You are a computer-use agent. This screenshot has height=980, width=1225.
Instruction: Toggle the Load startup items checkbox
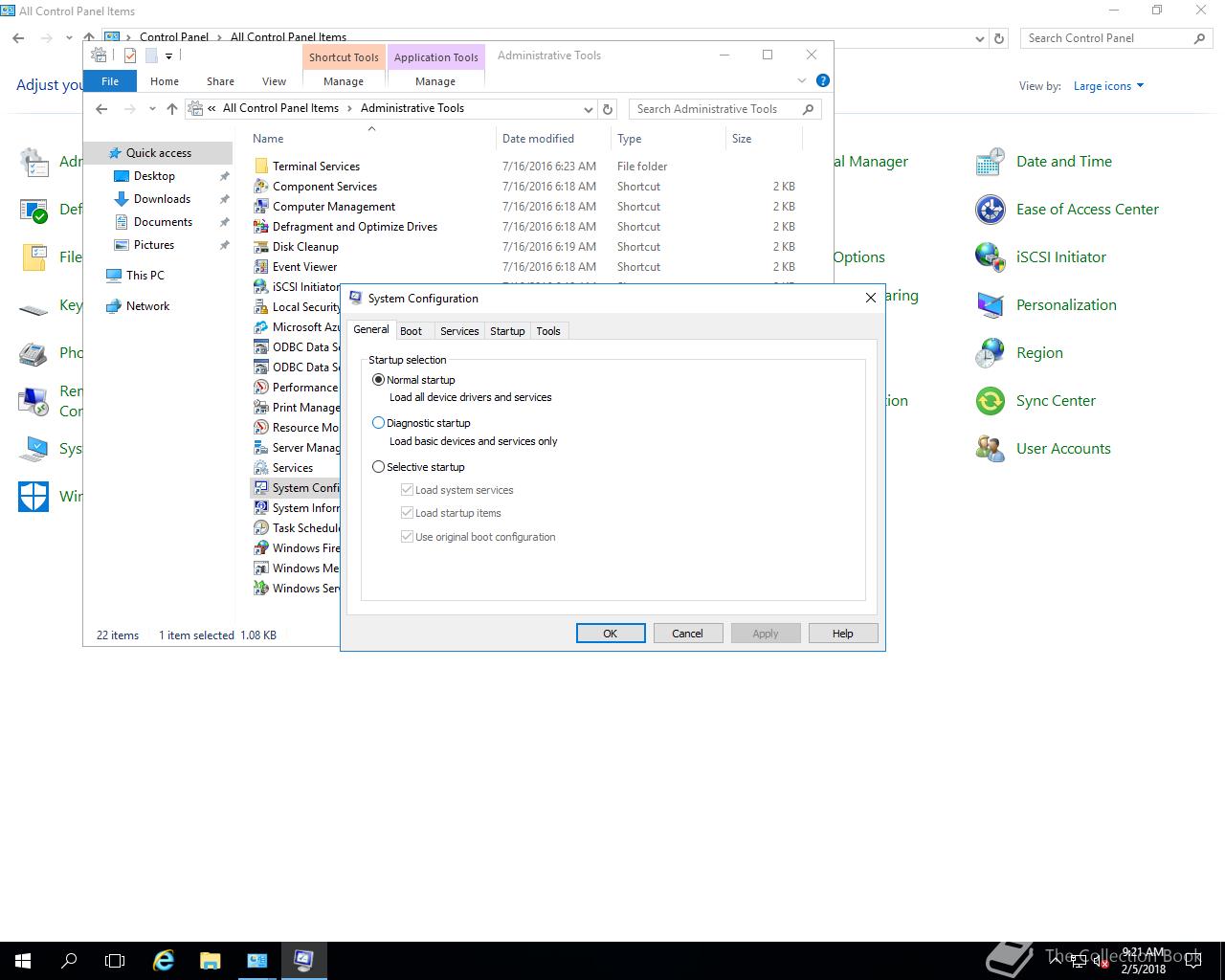pos(407,513)
